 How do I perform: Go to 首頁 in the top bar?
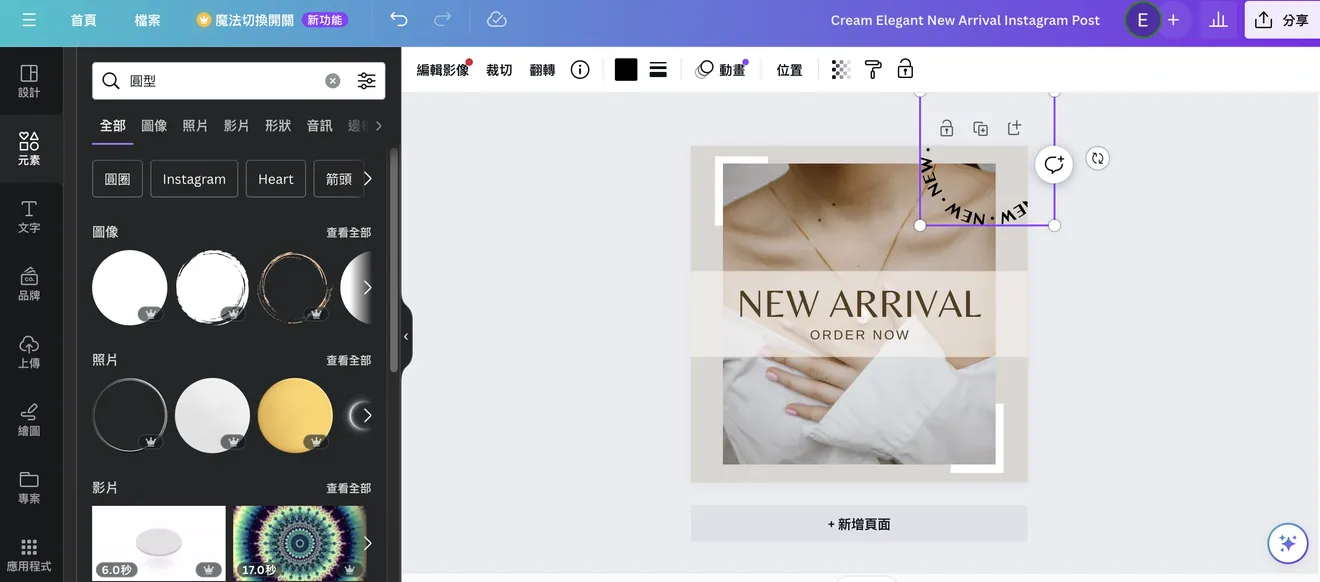[84, 20]
